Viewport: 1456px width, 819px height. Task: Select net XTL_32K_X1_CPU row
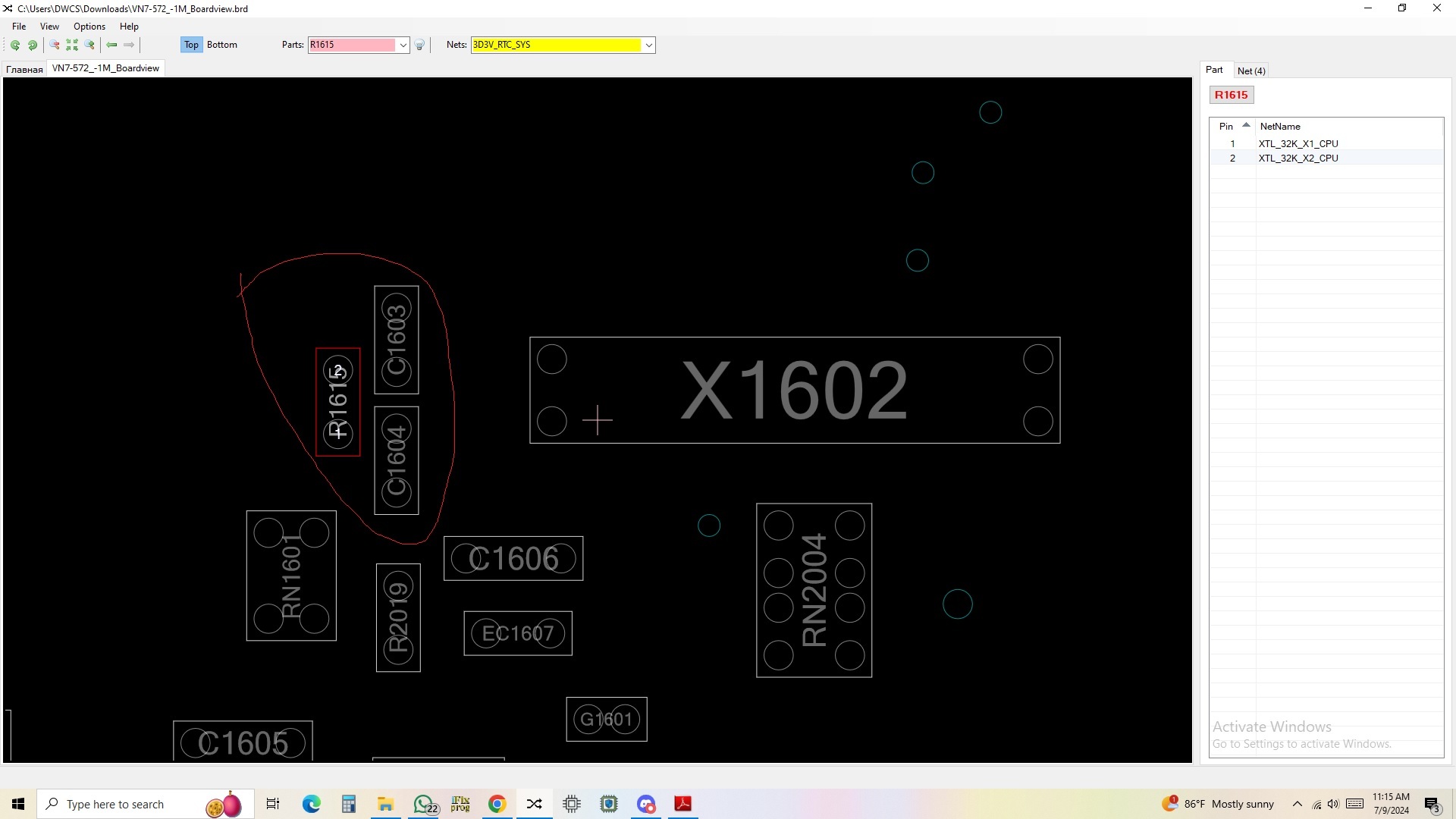[1326, 143]
